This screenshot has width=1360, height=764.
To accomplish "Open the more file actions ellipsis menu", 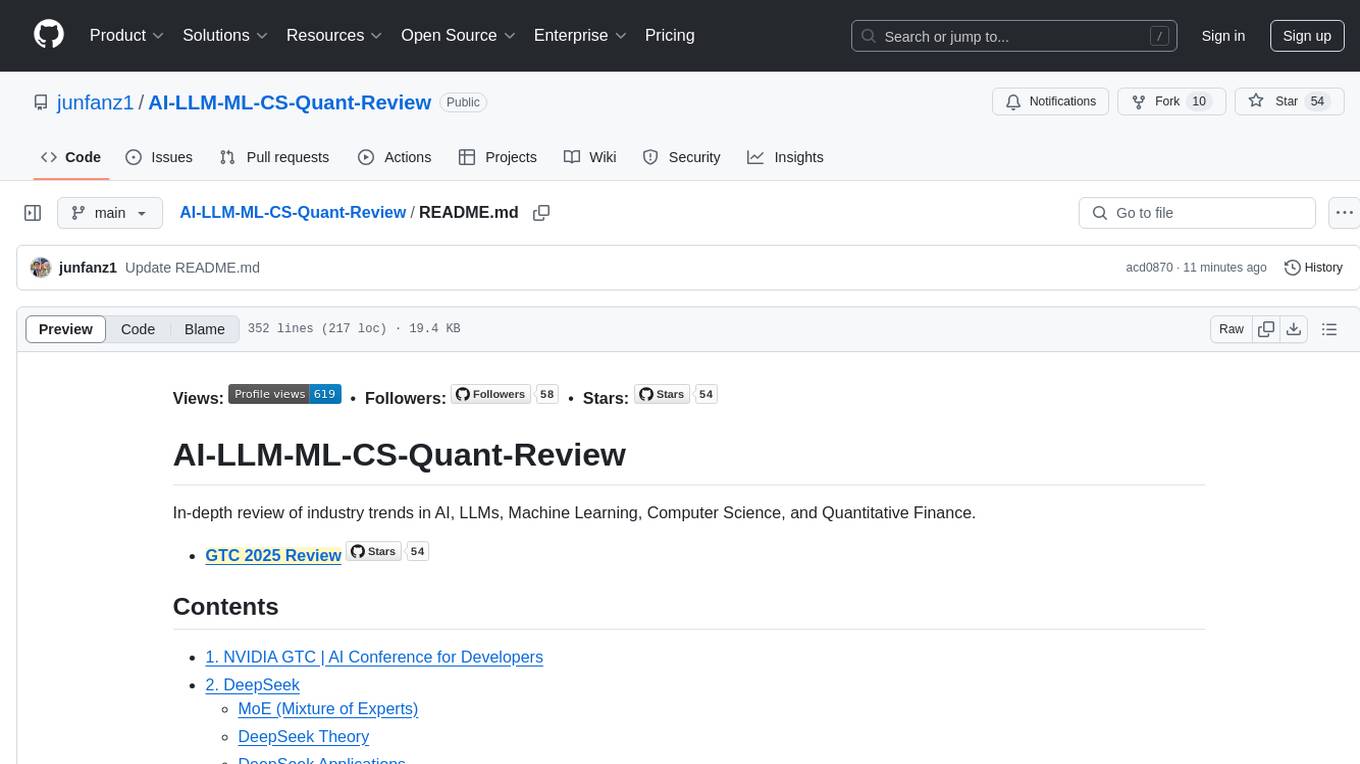I will (x=1344, y=213).
